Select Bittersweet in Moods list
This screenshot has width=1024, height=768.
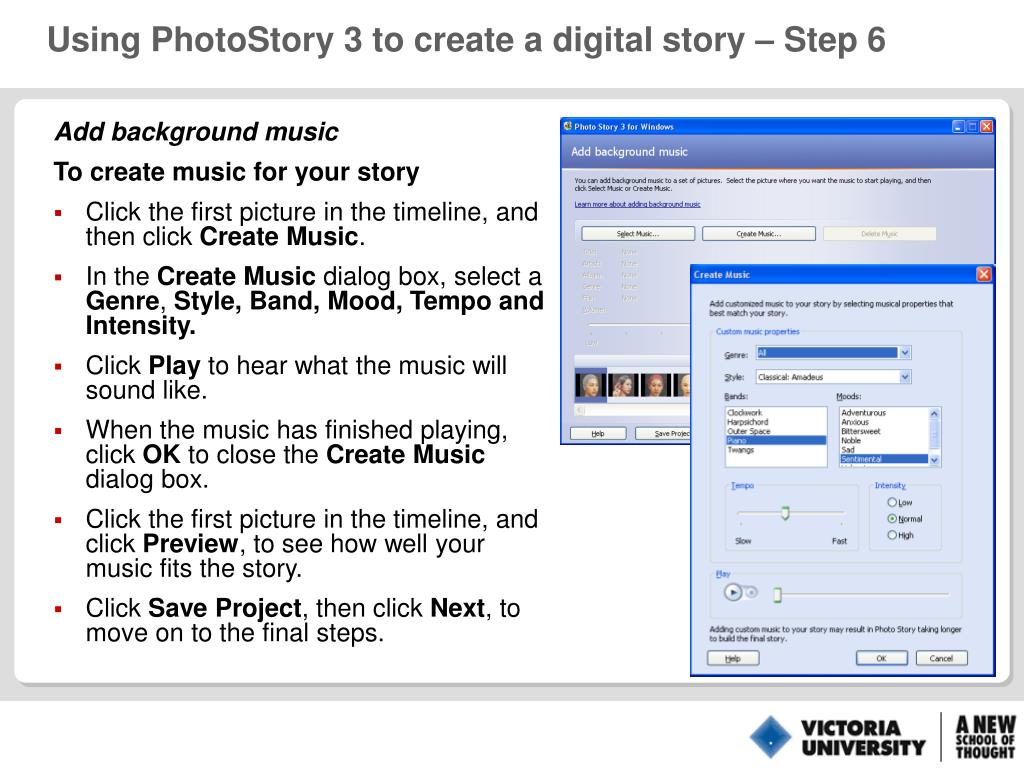884,431
